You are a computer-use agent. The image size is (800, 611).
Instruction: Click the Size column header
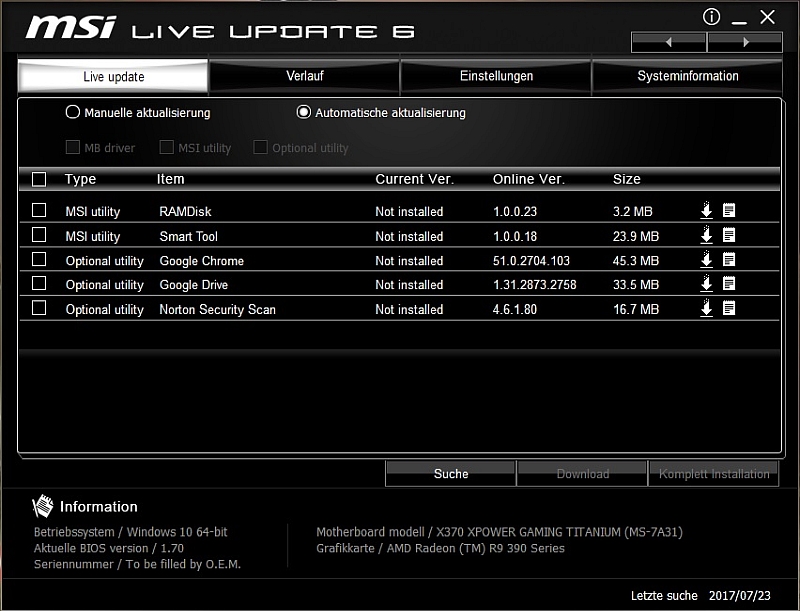click(x=627, y=179)
